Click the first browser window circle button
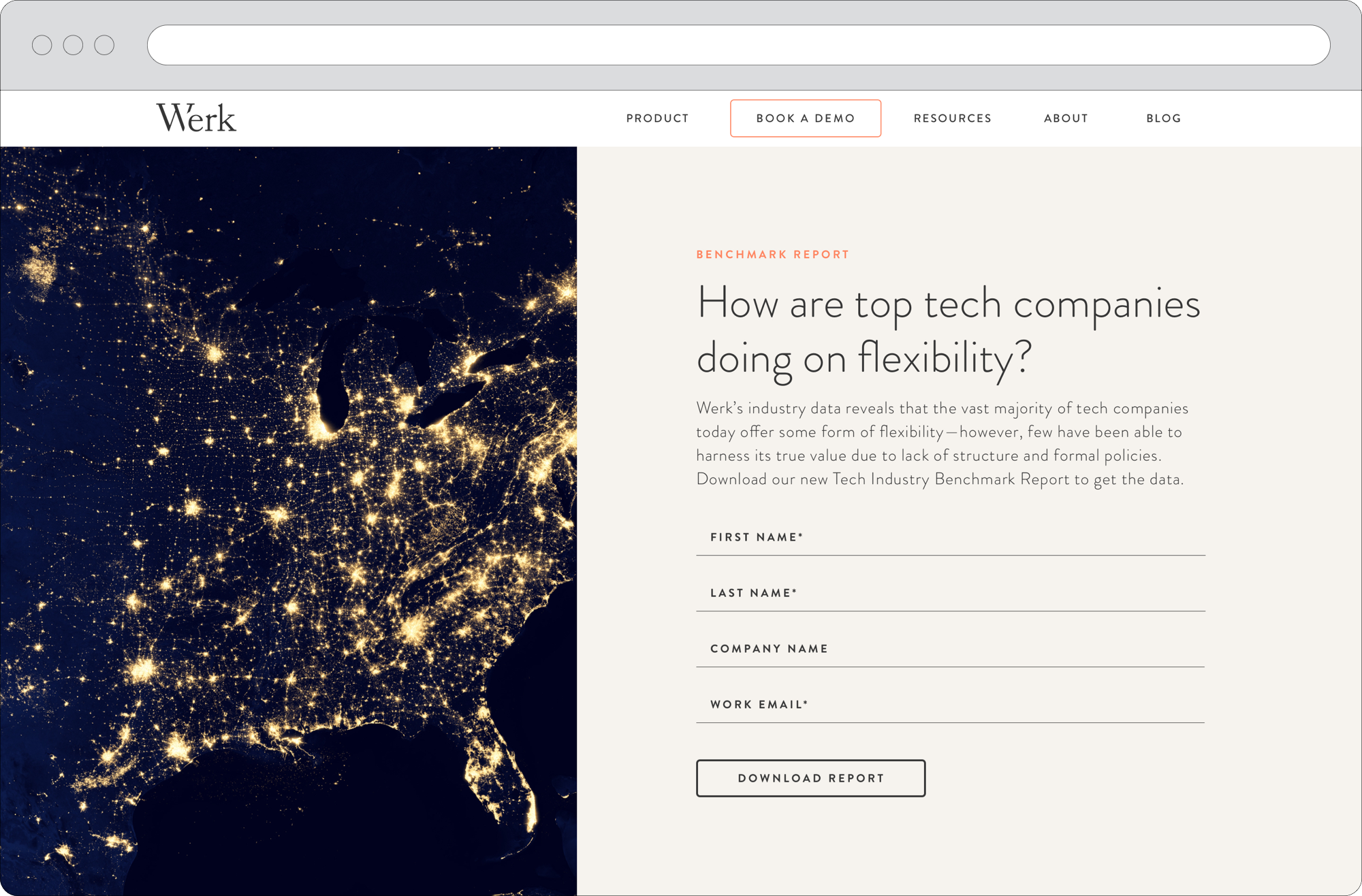Image resolution: width=1362 pixels, height=896 pixels. click(42, 45)
